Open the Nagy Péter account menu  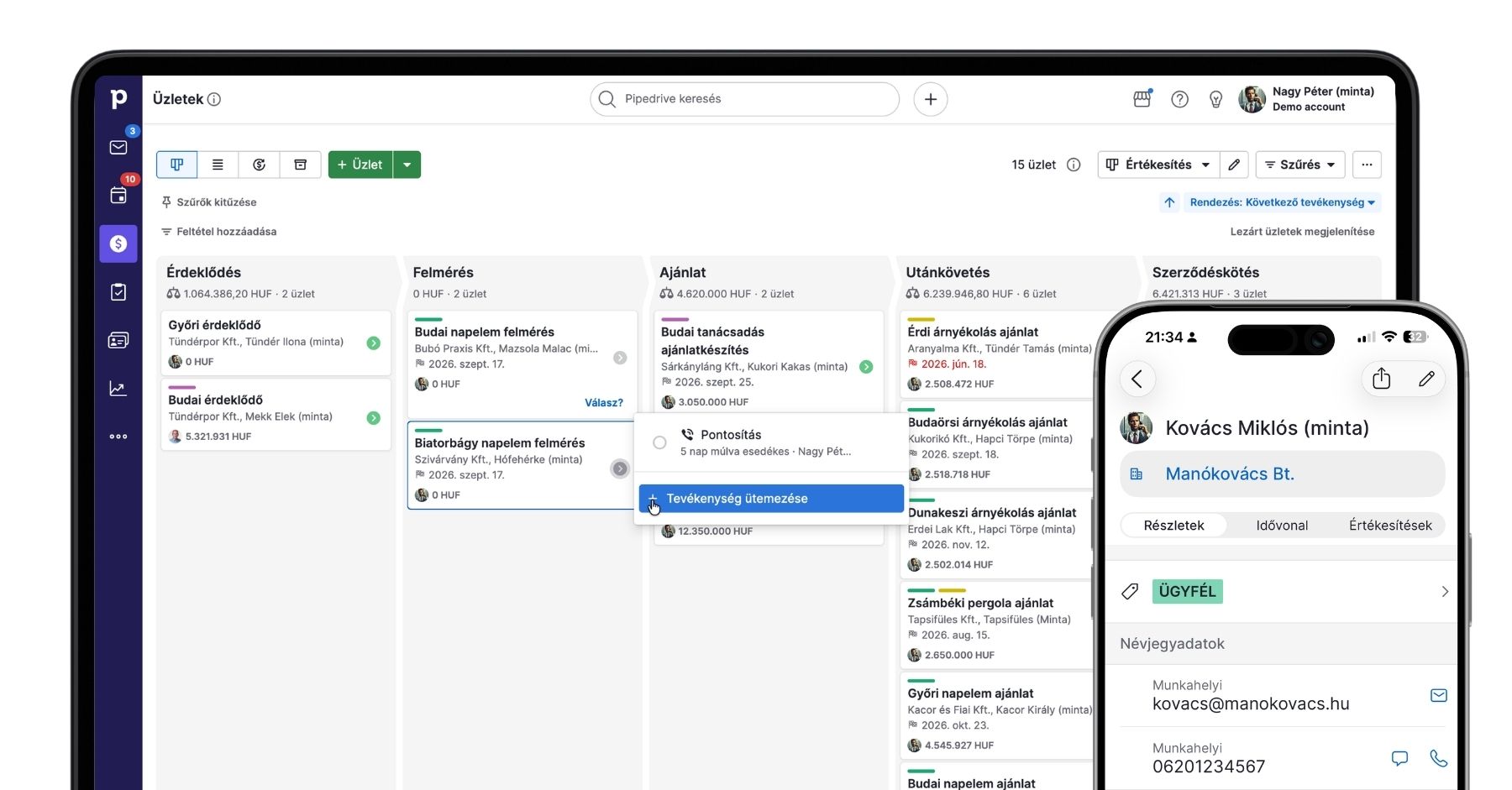coord(1307,99)
